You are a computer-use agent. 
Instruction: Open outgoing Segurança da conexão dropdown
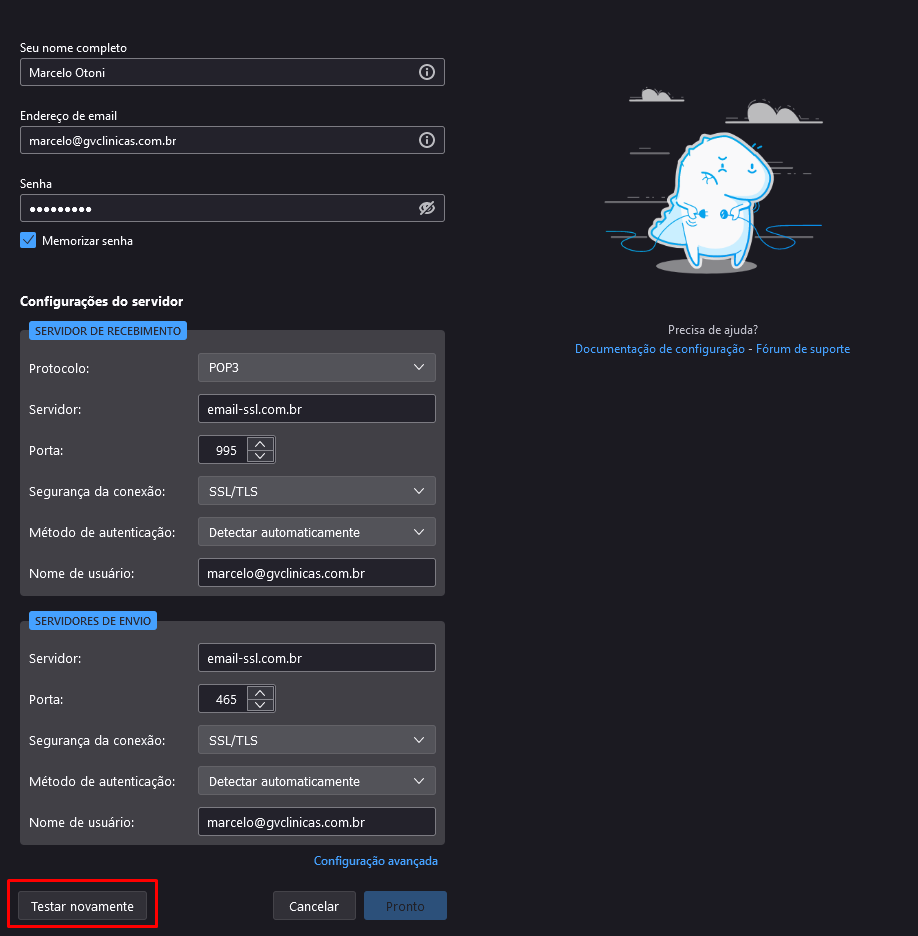point(316,740)
